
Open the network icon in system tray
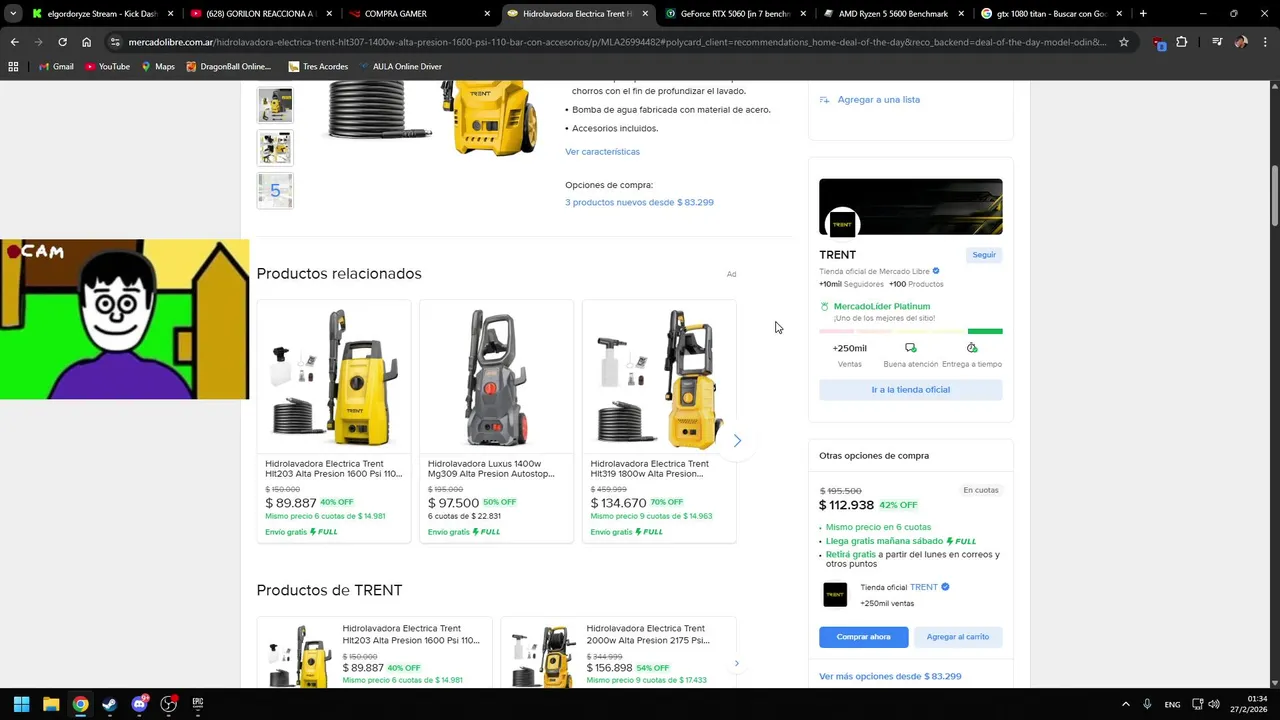pyautogui.click(x=1198, y=704)
